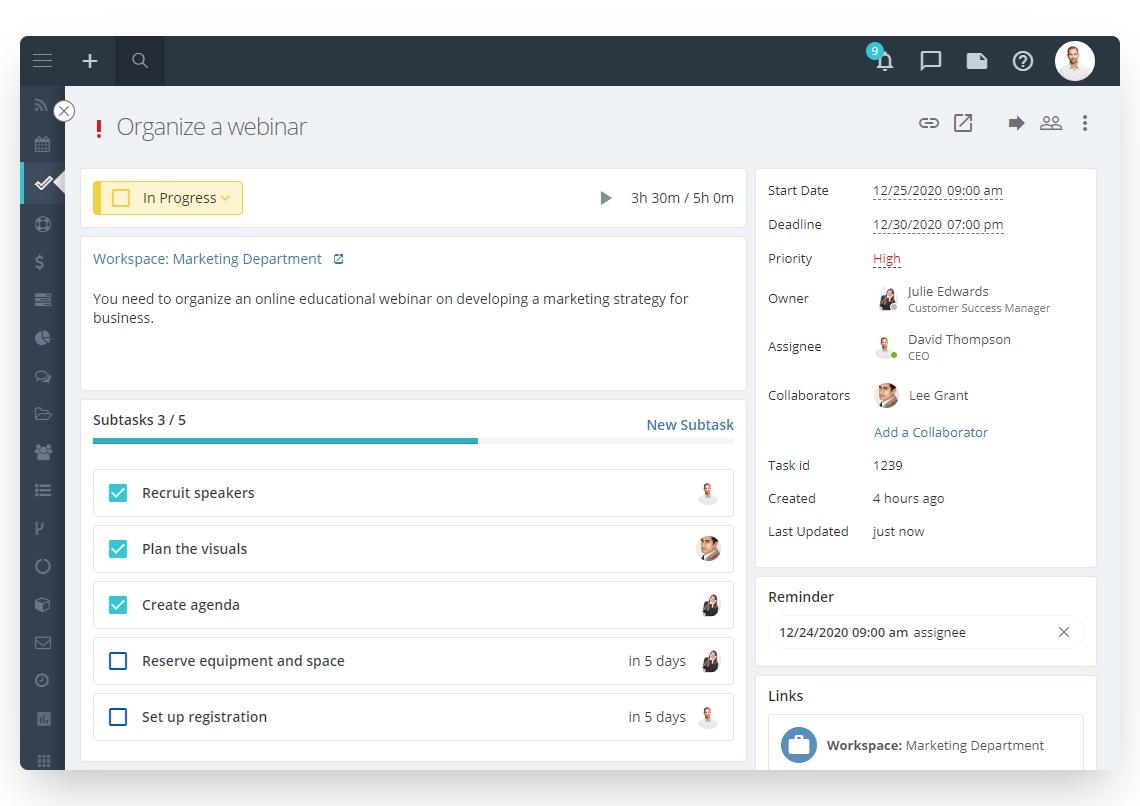Open collaborator Lee Grant profile
Screen dimensions: 1140x806
coord(938,395)
